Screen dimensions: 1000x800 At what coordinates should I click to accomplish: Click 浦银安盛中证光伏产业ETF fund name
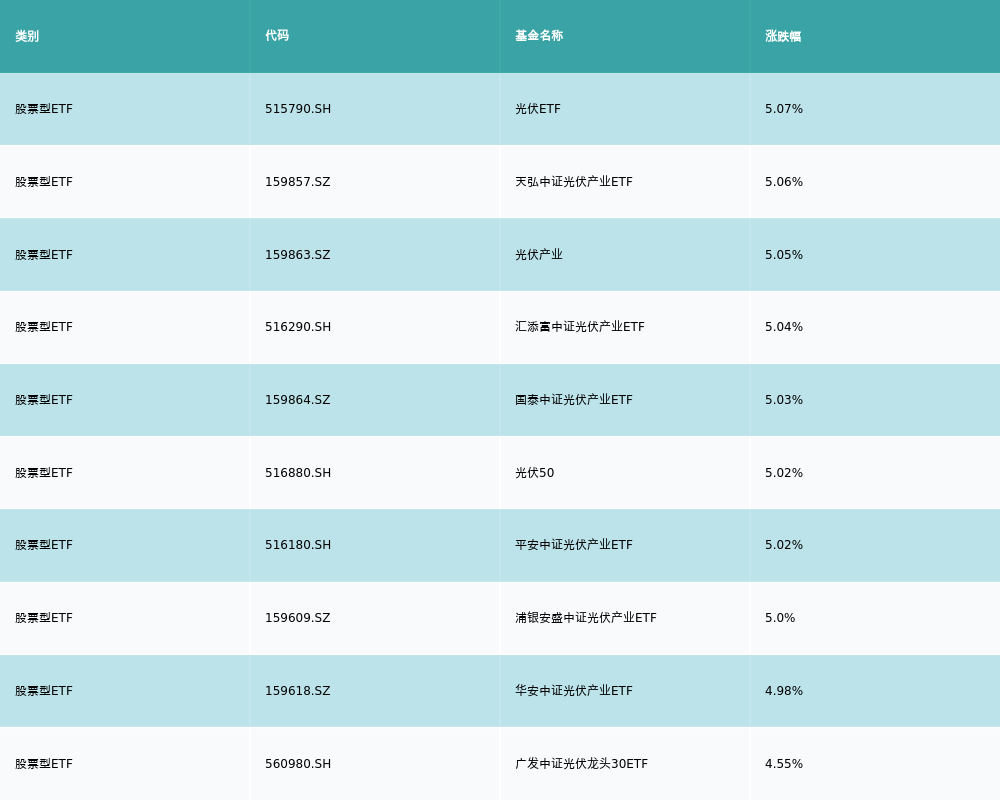[x=585, y=618]
